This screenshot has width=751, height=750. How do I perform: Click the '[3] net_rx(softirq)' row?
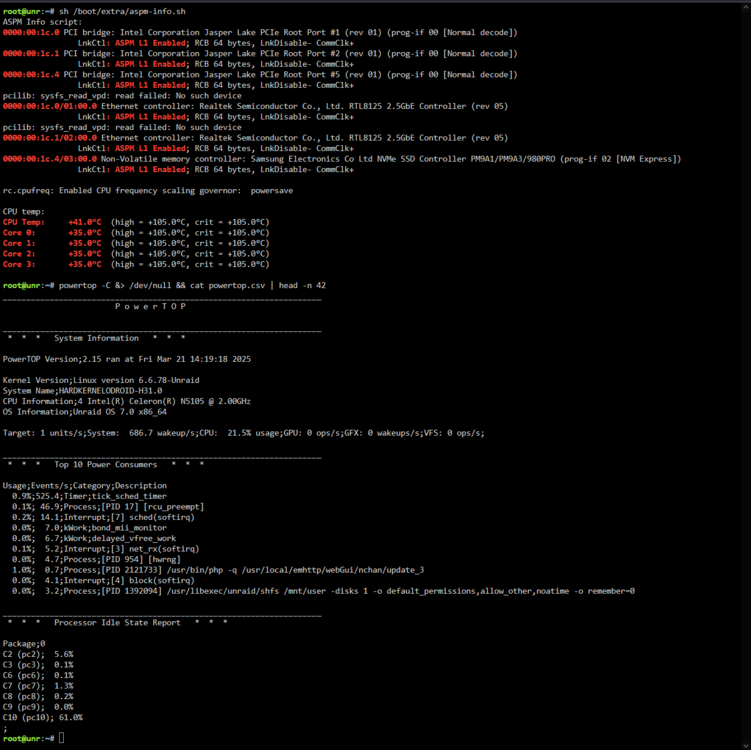coord(105,548)
